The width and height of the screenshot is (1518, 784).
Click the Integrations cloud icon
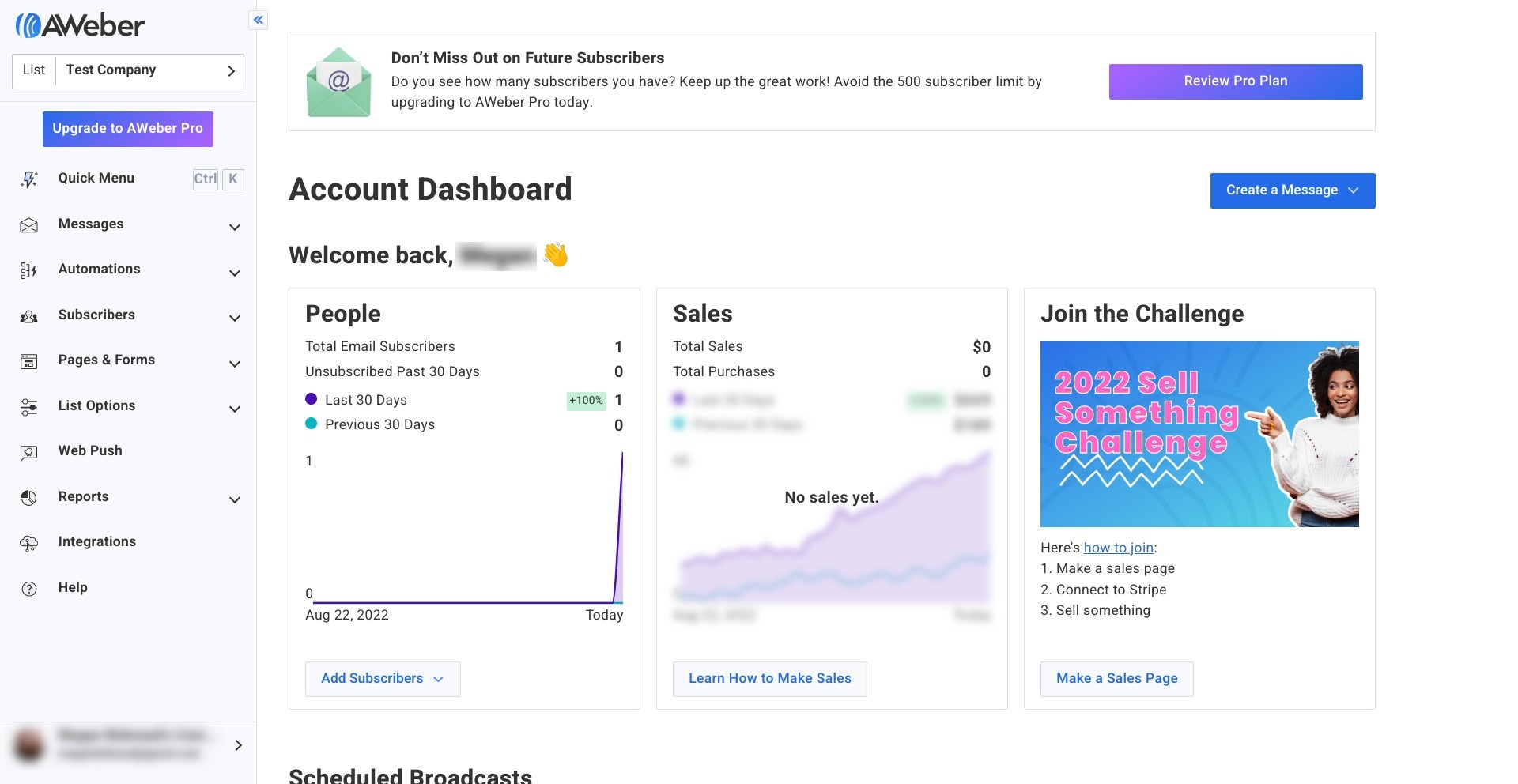tap(29, 544)
